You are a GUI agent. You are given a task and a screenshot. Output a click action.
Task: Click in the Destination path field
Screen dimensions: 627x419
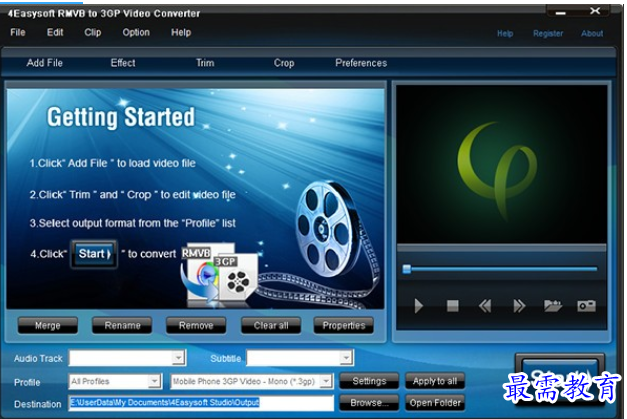point(201,403)
